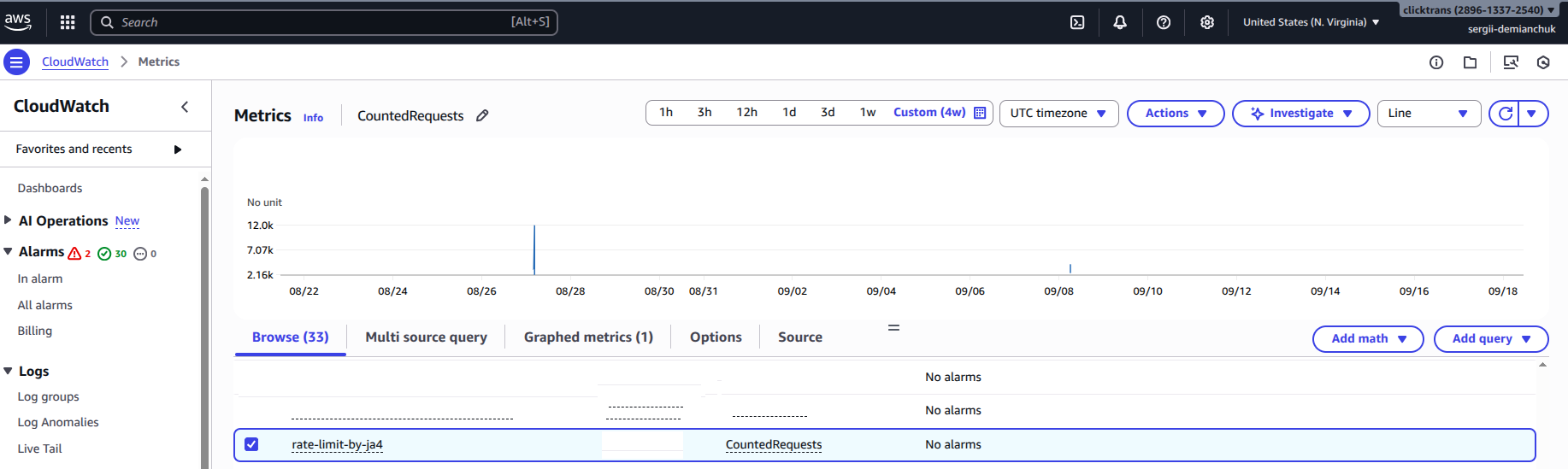Viewport: 1568px width, 469px height.
Task: Select the 1w time range
Action: tap(868, 112)
